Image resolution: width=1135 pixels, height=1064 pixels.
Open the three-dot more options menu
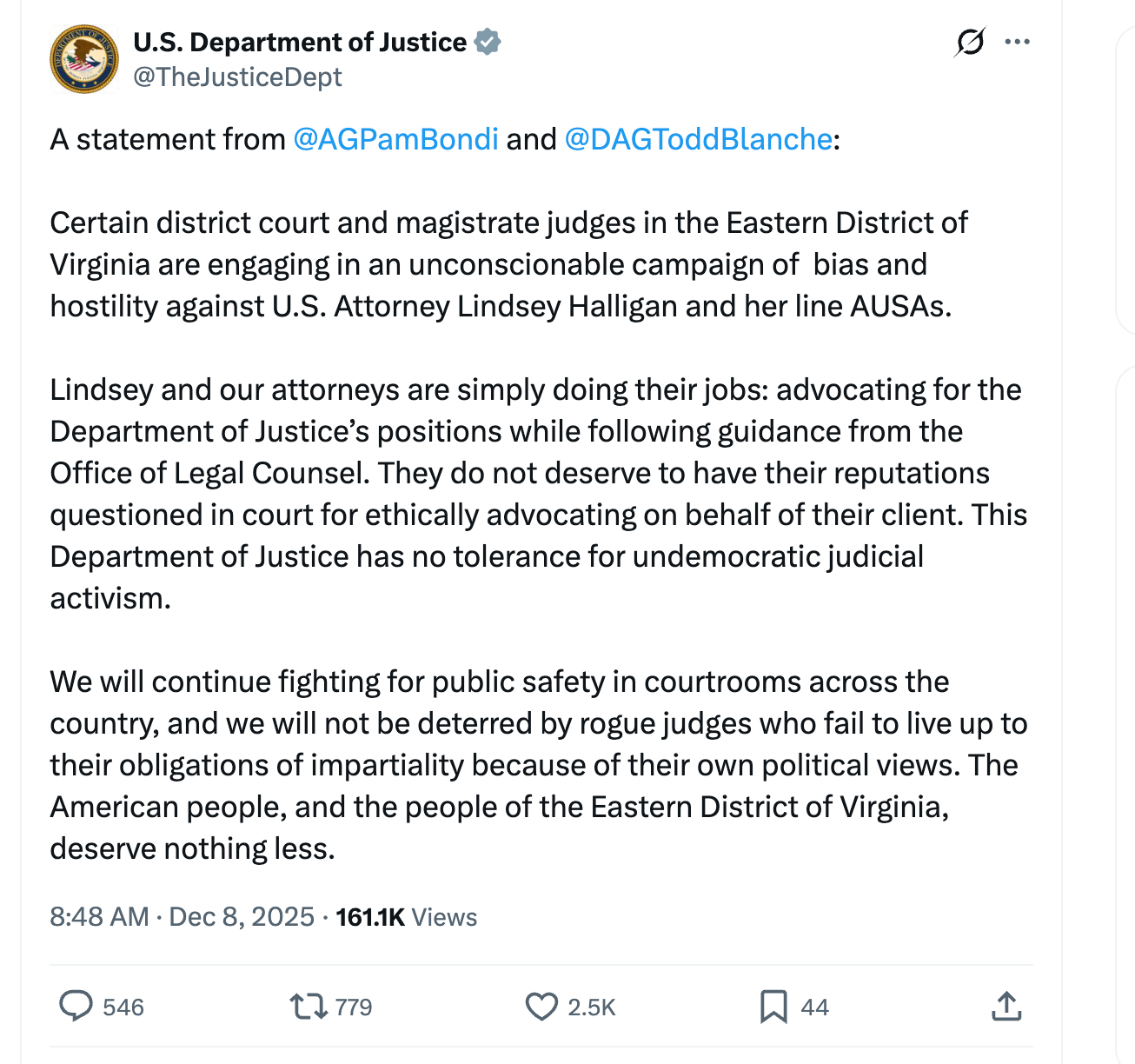1017,42
